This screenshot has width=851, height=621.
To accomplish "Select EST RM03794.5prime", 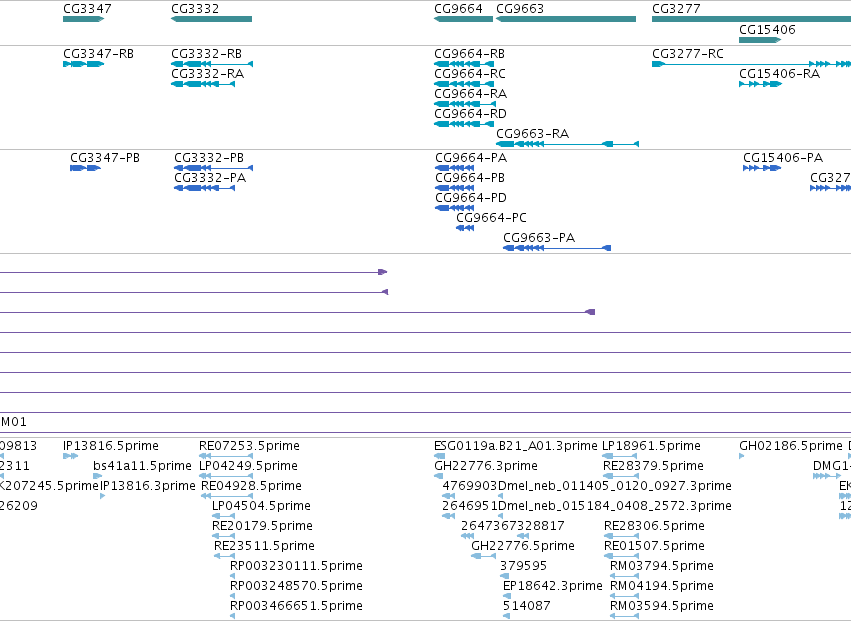I will pyautogui.click(x=624, y=576).
